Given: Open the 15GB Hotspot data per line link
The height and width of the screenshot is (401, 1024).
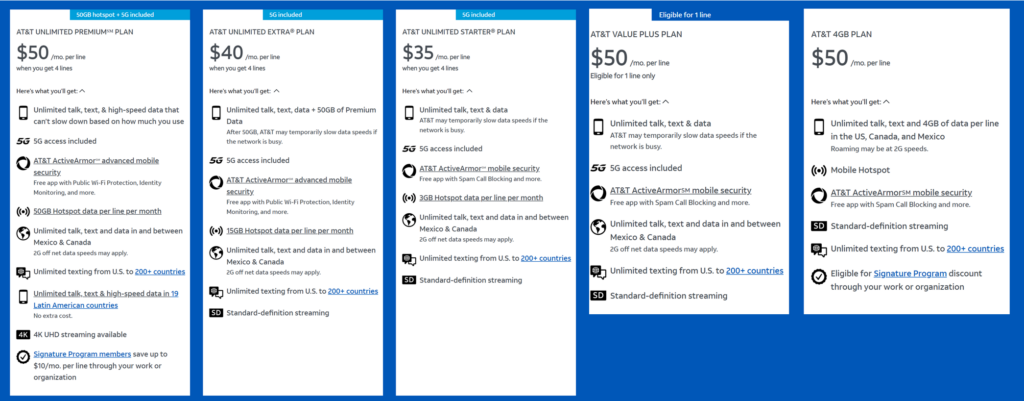Looking at the screenshot, I should 290,231.
